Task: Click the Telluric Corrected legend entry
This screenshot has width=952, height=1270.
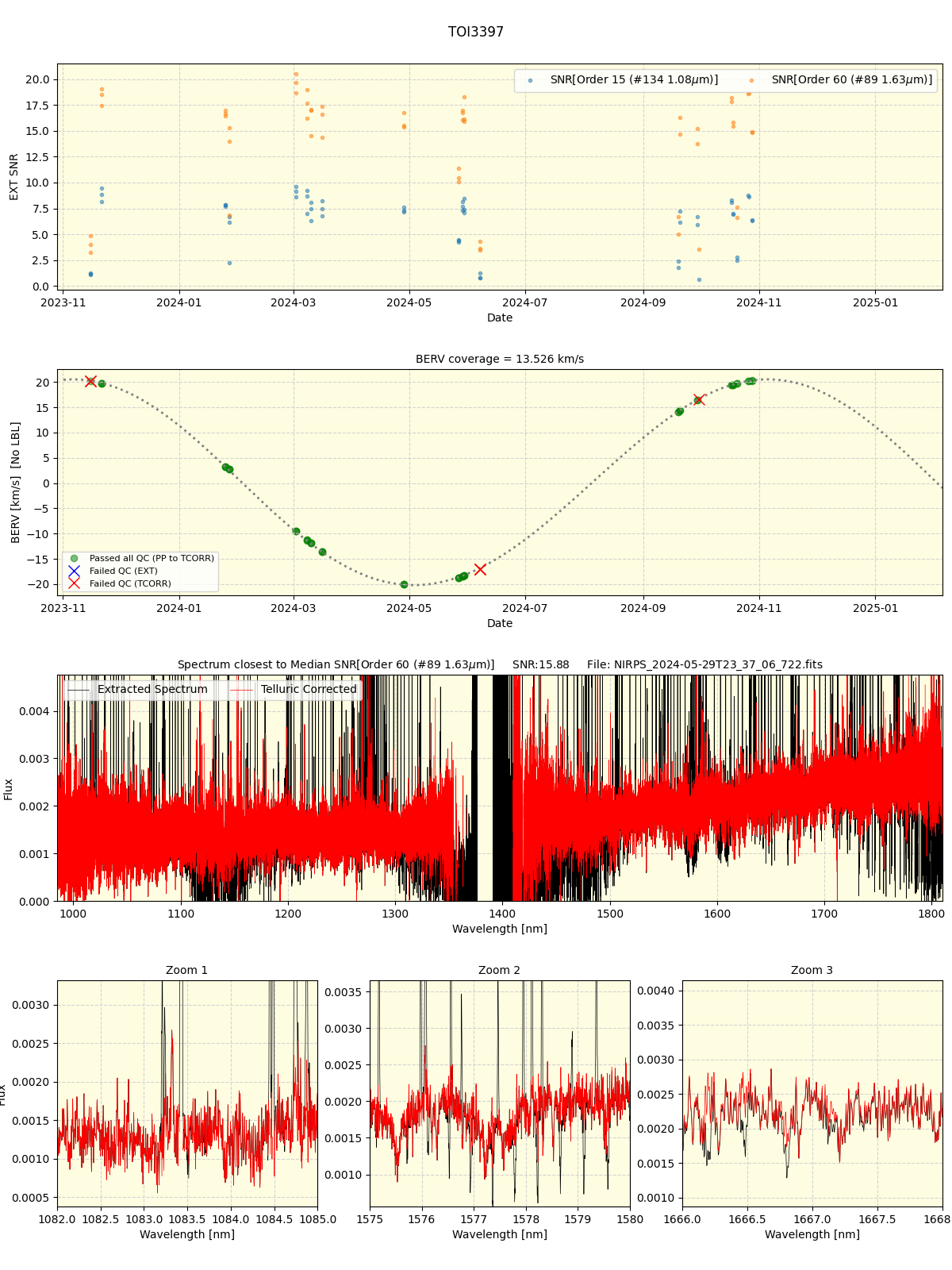Action: pyautogui.click(x=309, y=690)
